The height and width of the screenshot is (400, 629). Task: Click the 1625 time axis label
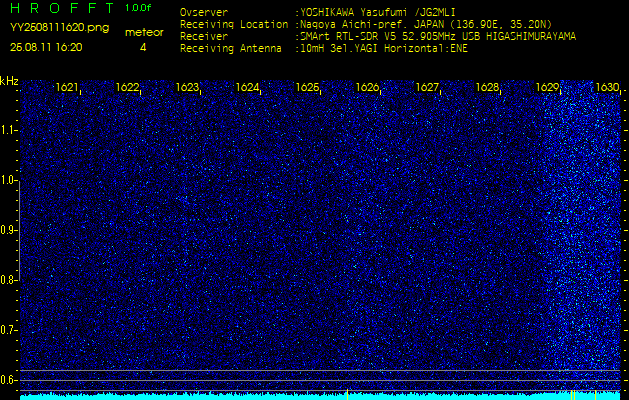pyautogui.click(x=307, y=87)
